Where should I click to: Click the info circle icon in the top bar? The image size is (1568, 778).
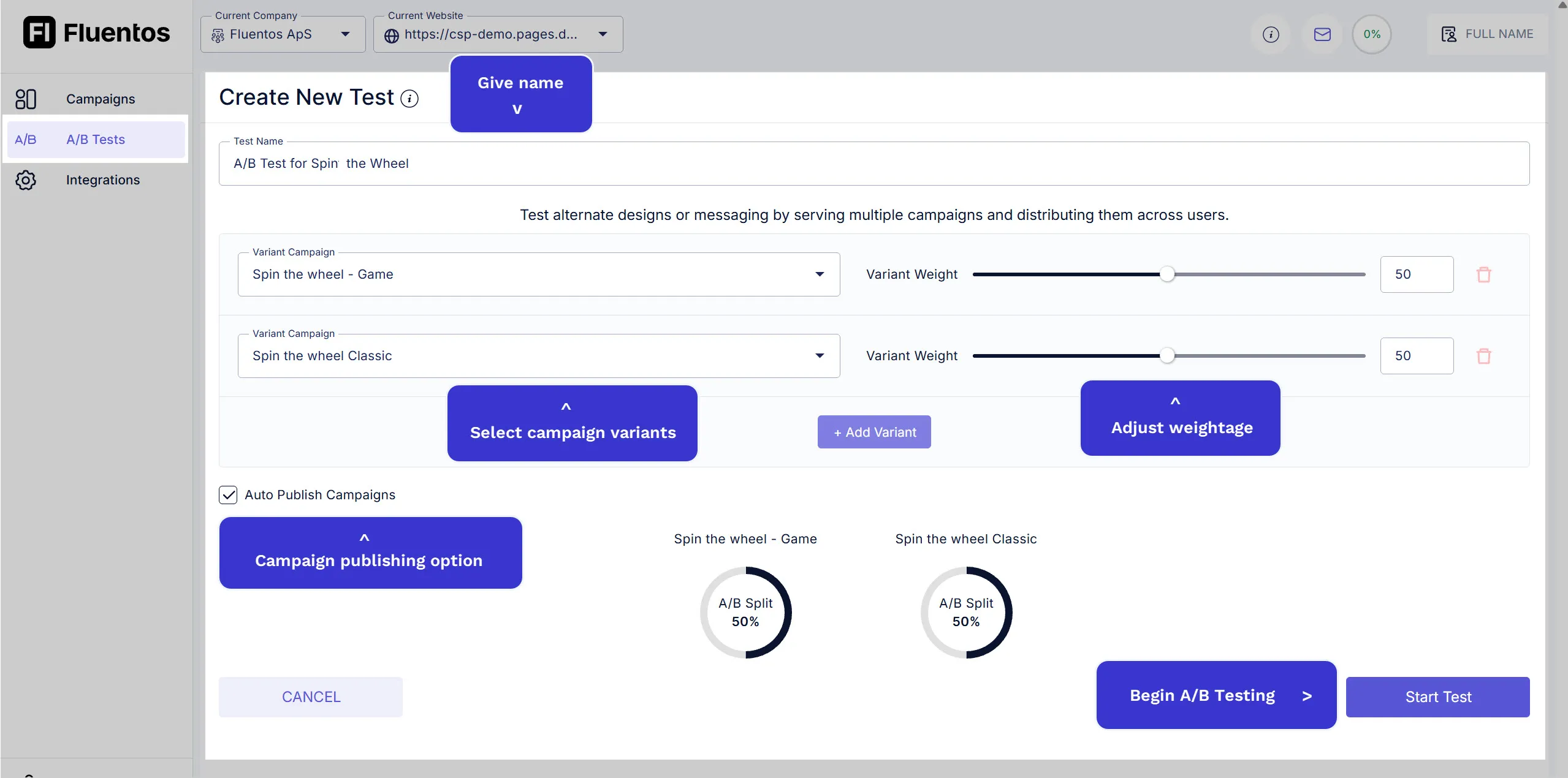pos(1271,34)
